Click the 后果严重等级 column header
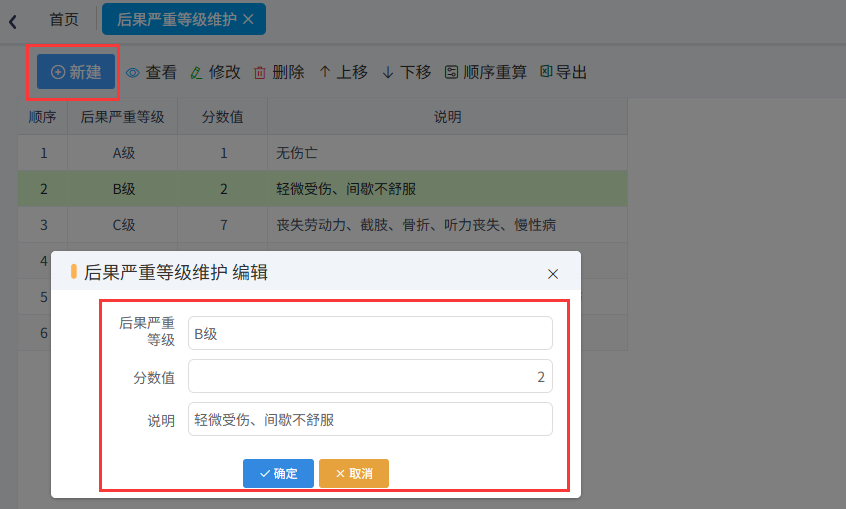This screenshot has height=509, width=846. (122, 117)
